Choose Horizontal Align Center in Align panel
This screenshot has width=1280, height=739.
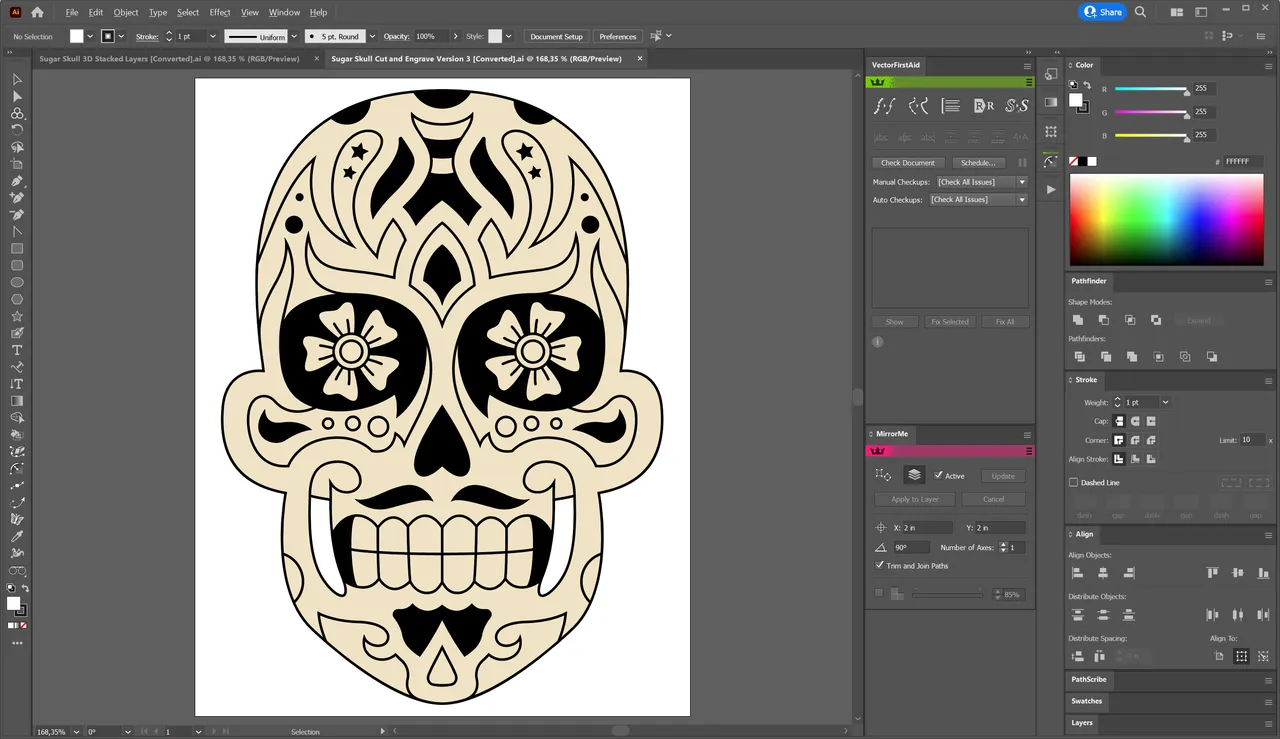[x=1103, y=573]
